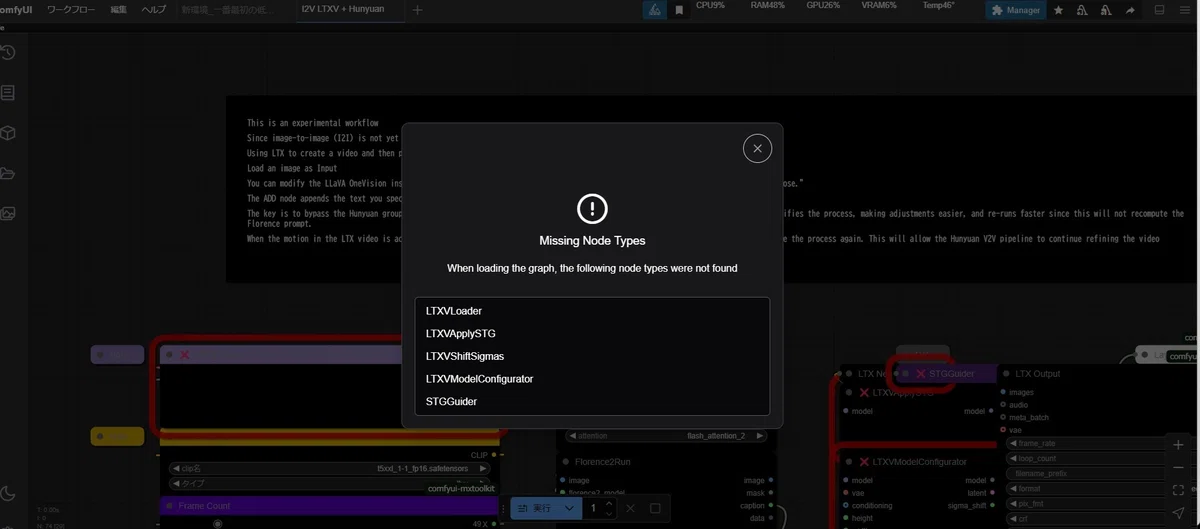Change the attention flash_attention_2 selector

point(668,436)
